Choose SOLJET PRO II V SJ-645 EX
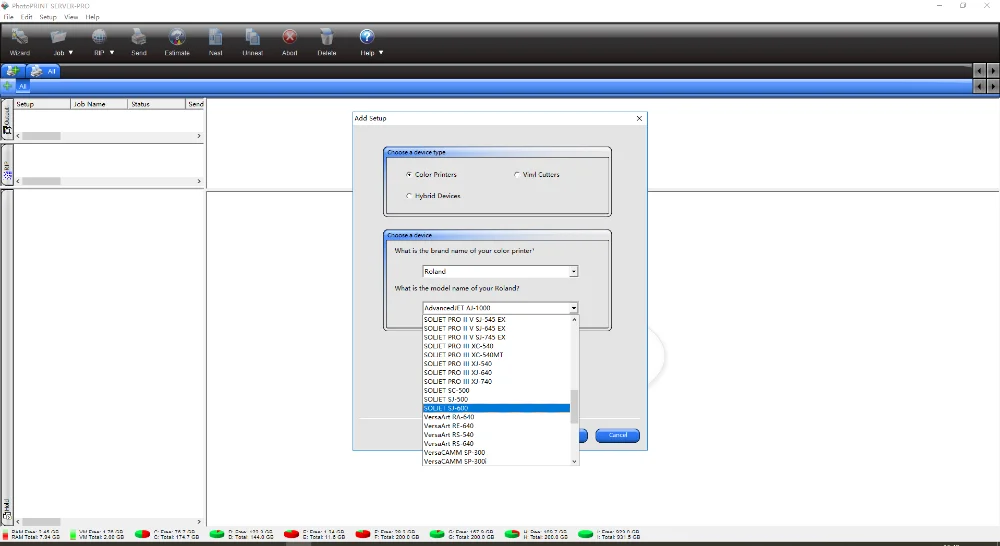The image size is (1000, 546). pos(496,328)
